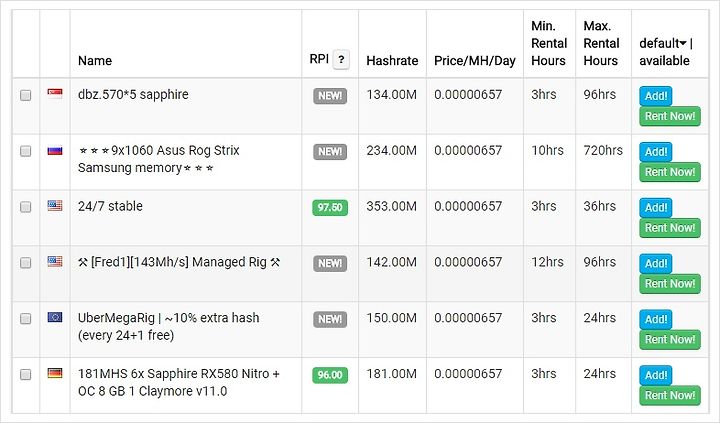Sort rigs by Hashrate column header
This screenshot has height=423, width=720.
point(392,61)
